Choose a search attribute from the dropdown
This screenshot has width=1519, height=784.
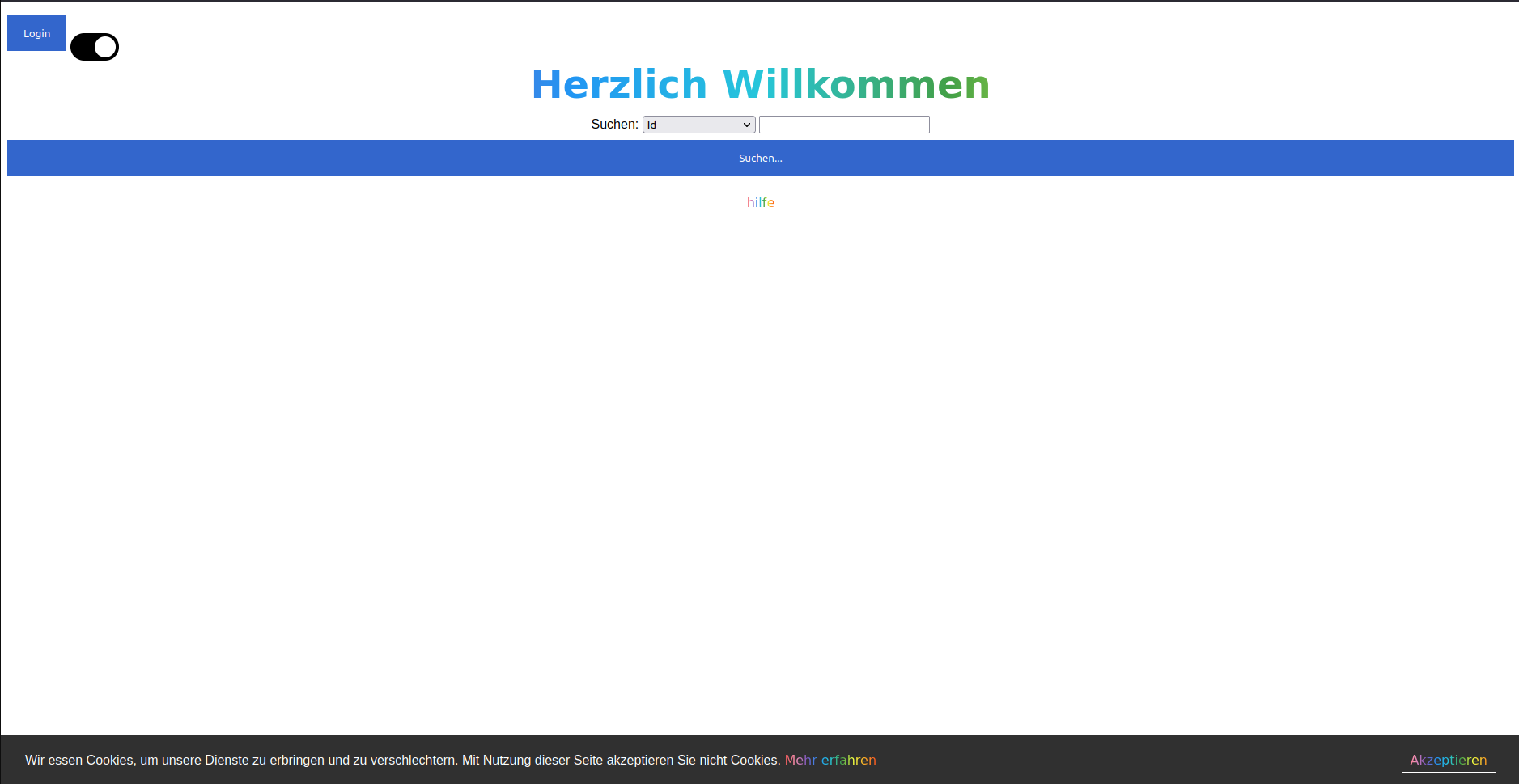(698, 125)
